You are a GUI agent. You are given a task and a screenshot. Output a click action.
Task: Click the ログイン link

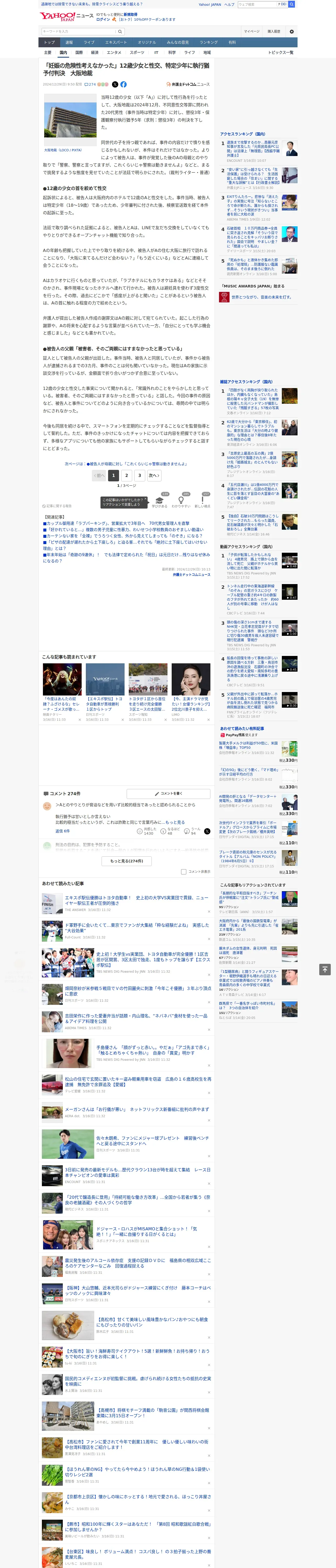tap(103, 20)
